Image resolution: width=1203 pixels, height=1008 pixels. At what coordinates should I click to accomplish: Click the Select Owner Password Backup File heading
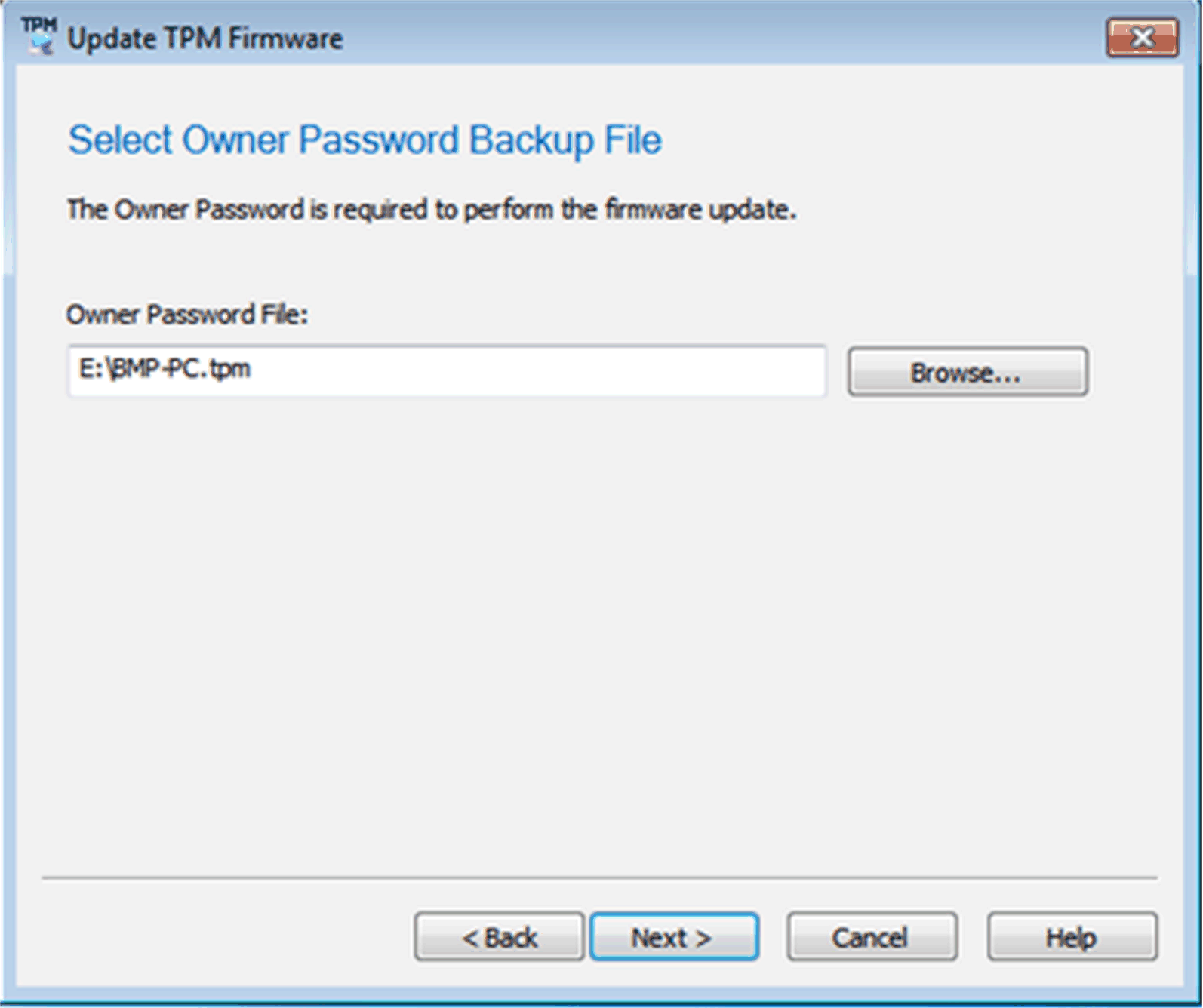[365, 140]
